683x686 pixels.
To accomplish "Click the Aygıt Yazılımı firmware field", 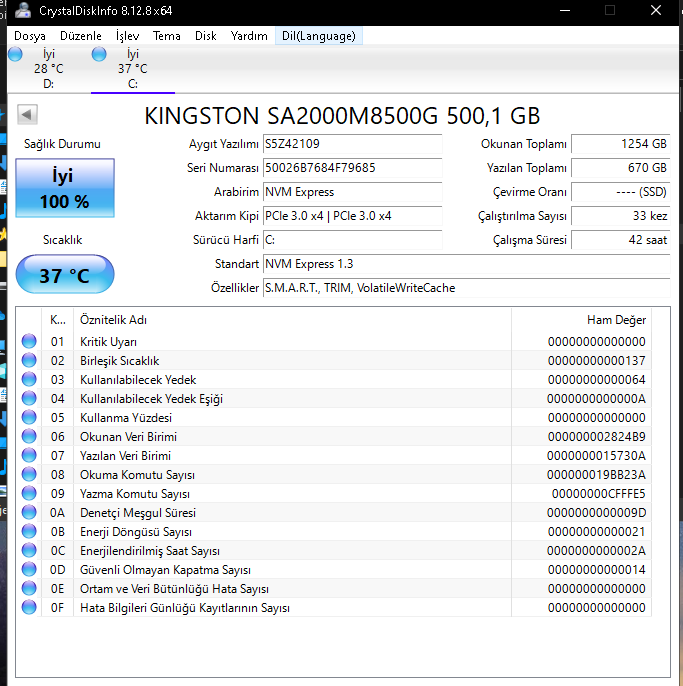I will (352, 144).
